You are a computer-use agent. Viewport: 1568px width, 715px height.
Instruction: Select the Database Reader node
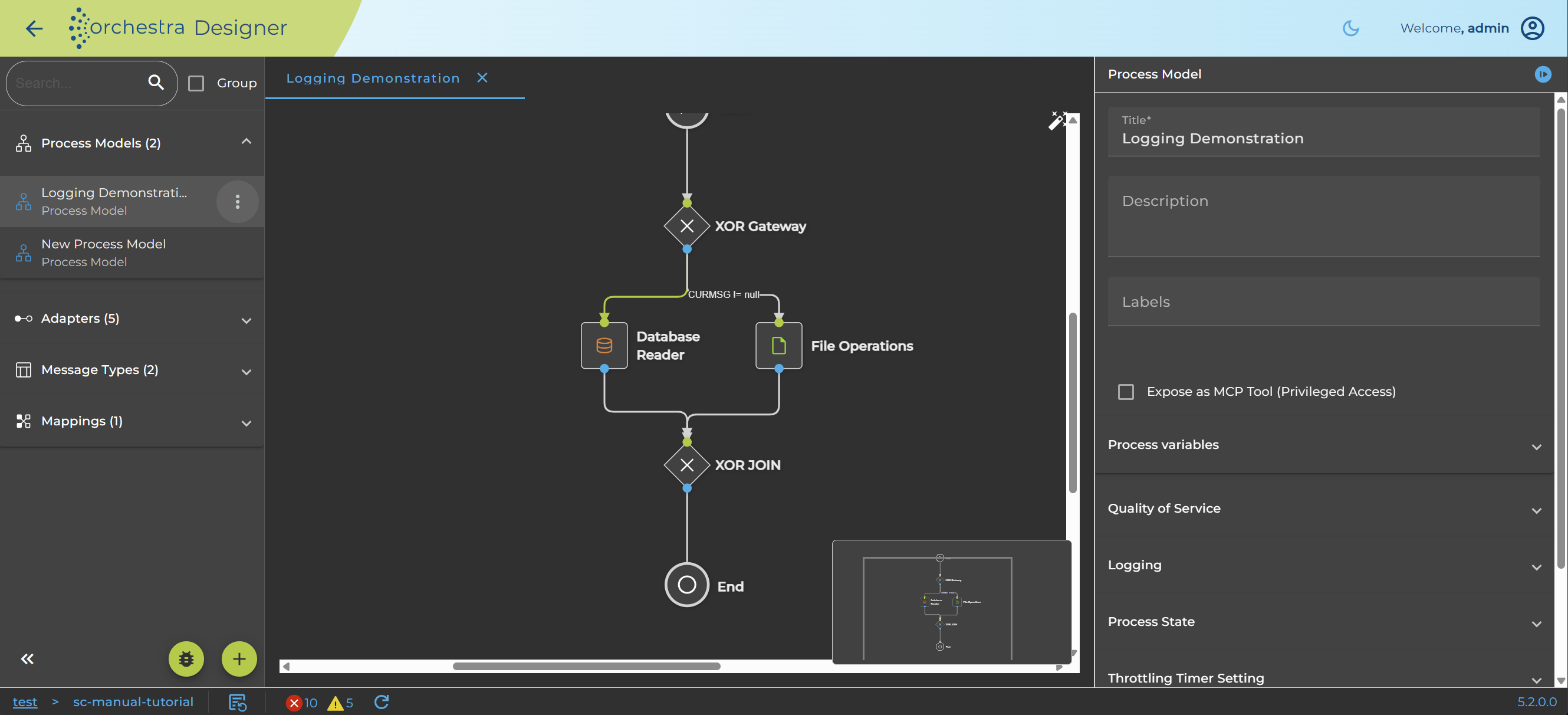tap(604, 345)
